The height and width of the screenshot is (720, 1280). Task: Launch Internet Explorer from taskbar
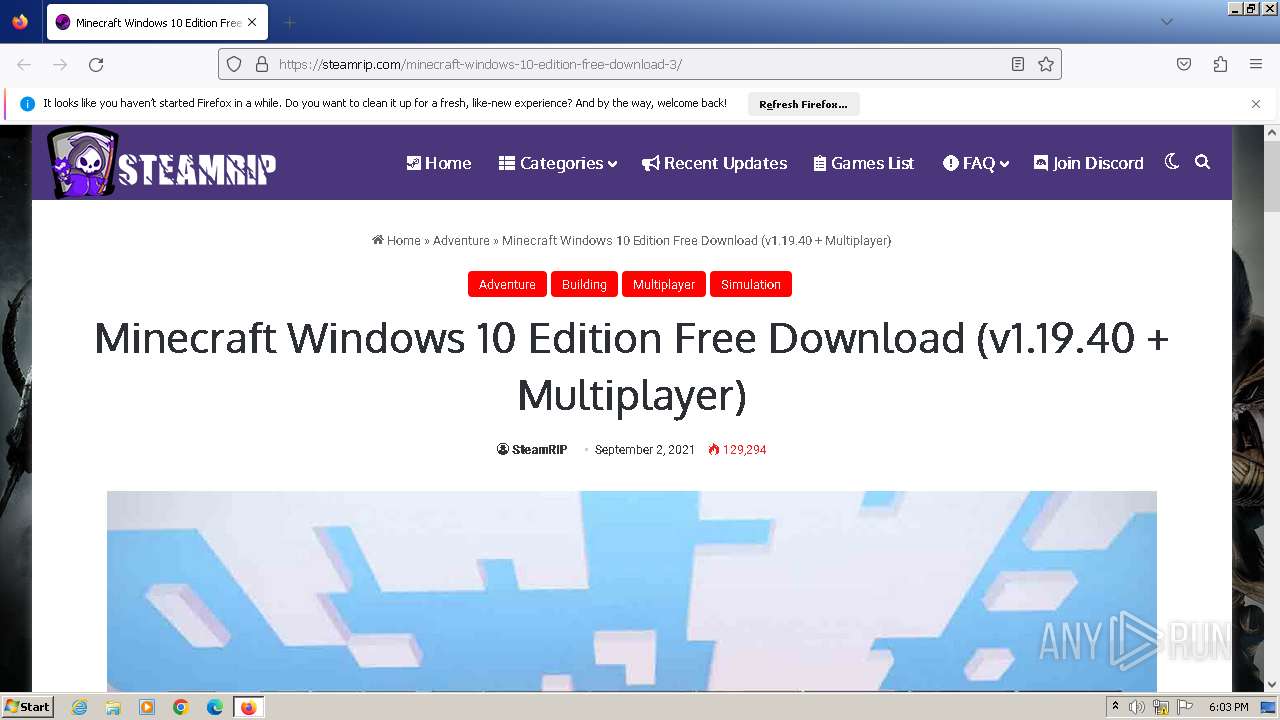pos(79,707)
